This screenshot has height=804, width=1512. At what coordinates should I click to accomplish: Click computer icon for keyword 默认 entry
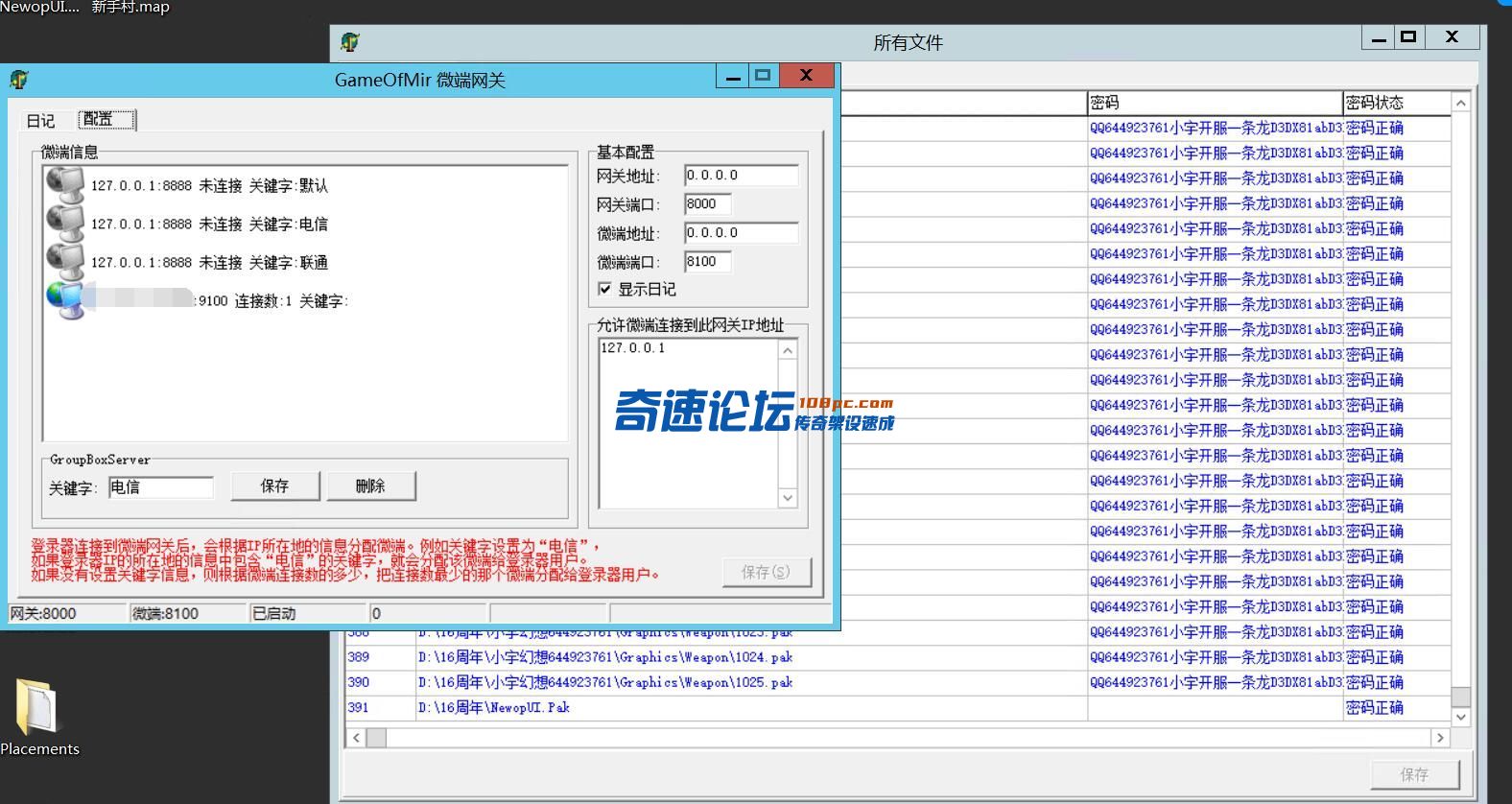[65, 185]
